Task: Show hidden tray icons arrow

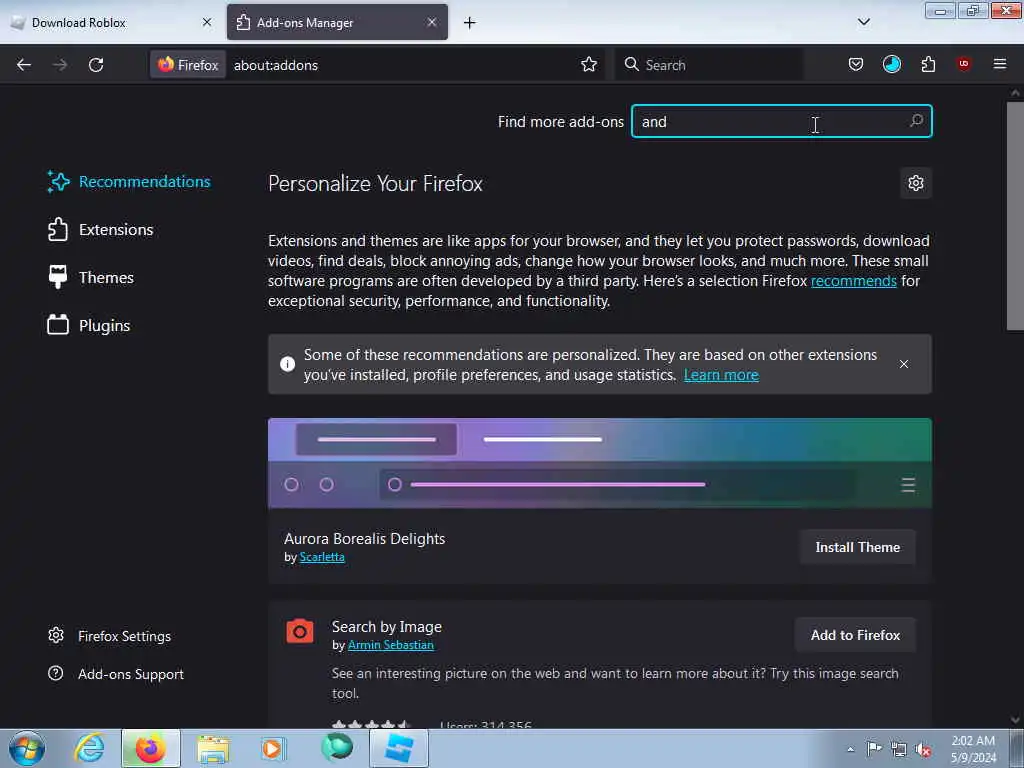Action: [x=850, y=749]
